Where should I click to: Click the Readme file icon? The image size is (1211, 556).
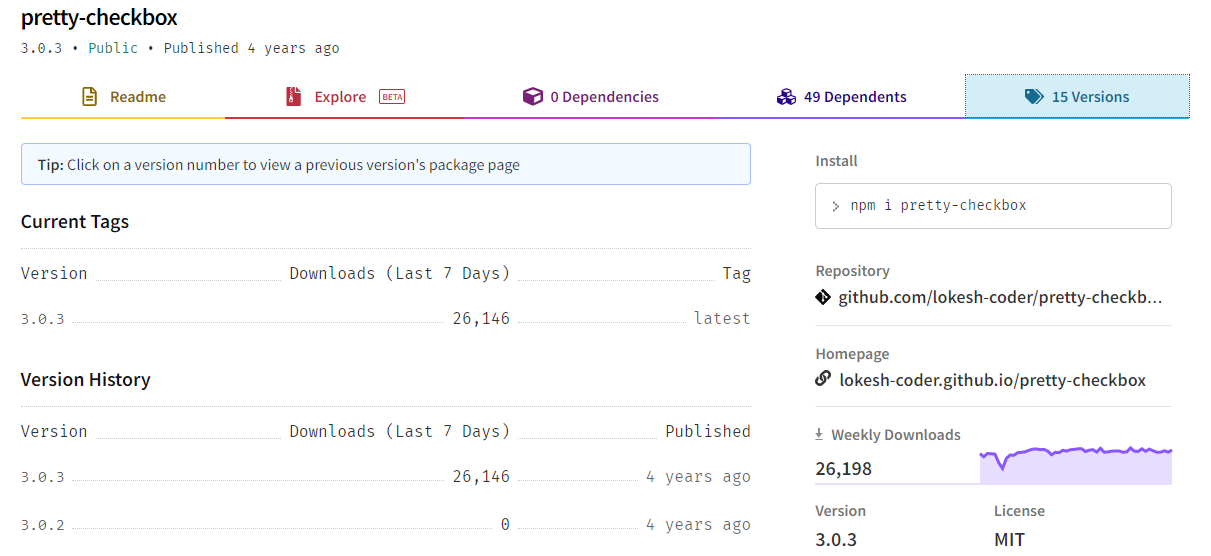90,97
